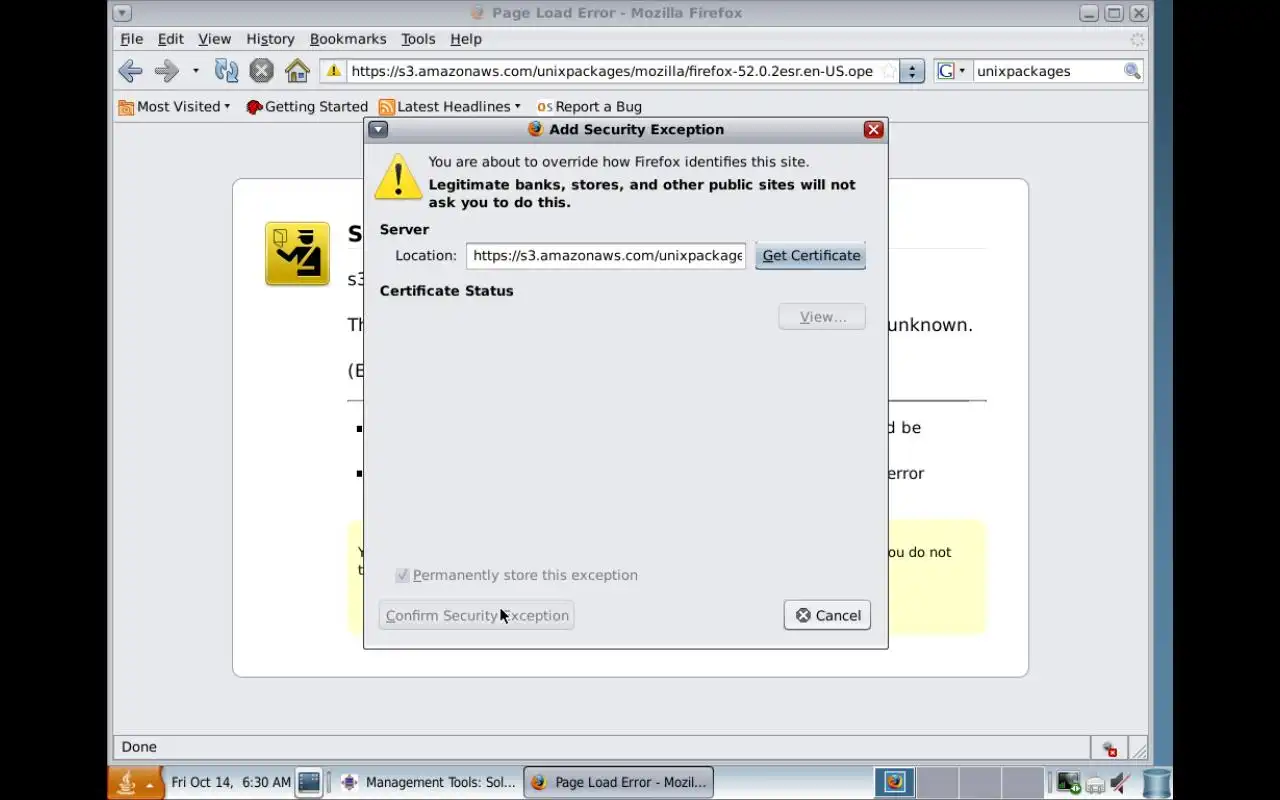
Task: Open the View menu
Action: (x=214, y=39)
